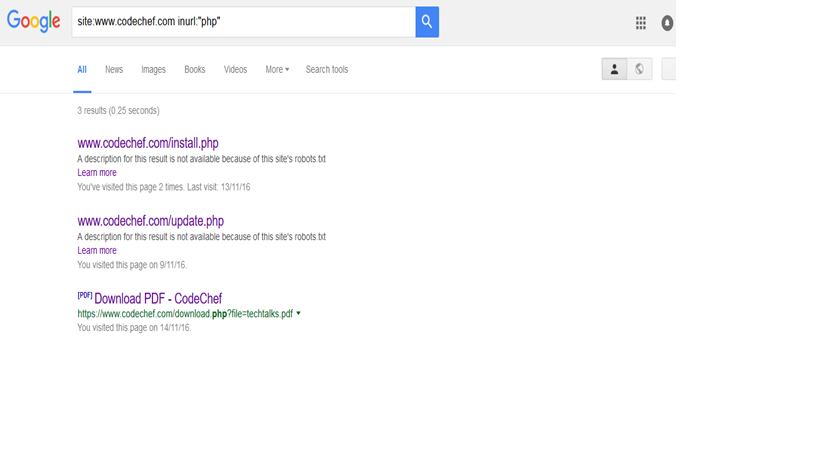Switch to global results with the globe icon
The width and height of the screenshot is (819, 460).
click(x=639, y=69)
